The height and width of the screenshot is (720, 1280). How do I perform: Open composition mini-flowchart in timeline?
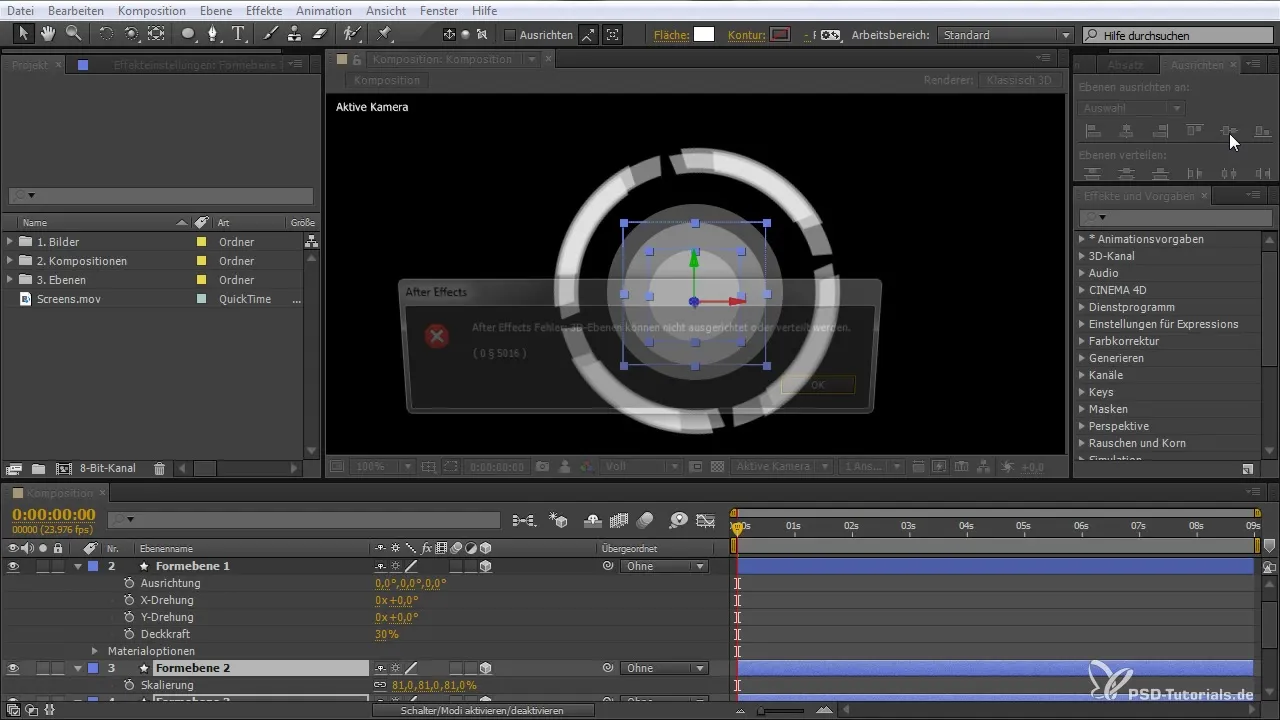pyautogui.click(x=524, y=520)
